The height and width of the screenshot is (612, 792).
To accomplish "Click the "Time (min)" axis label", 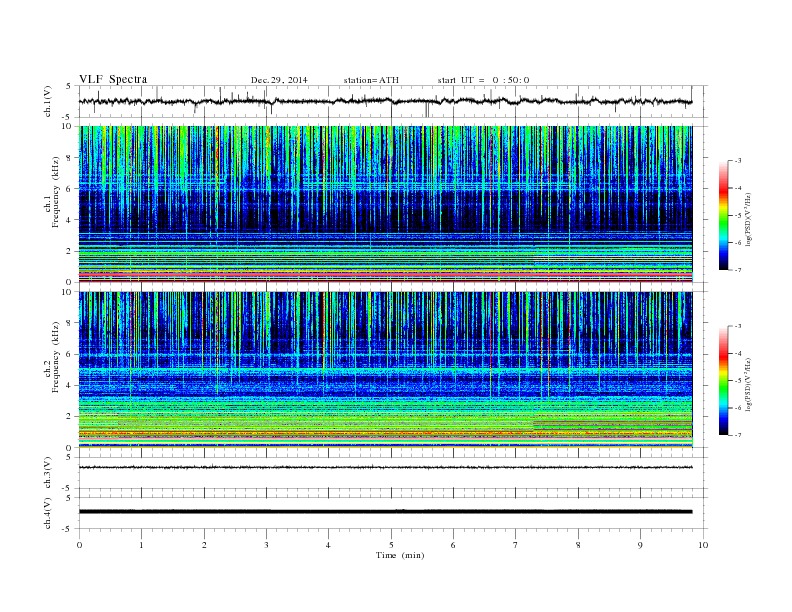I will [400, 555].
